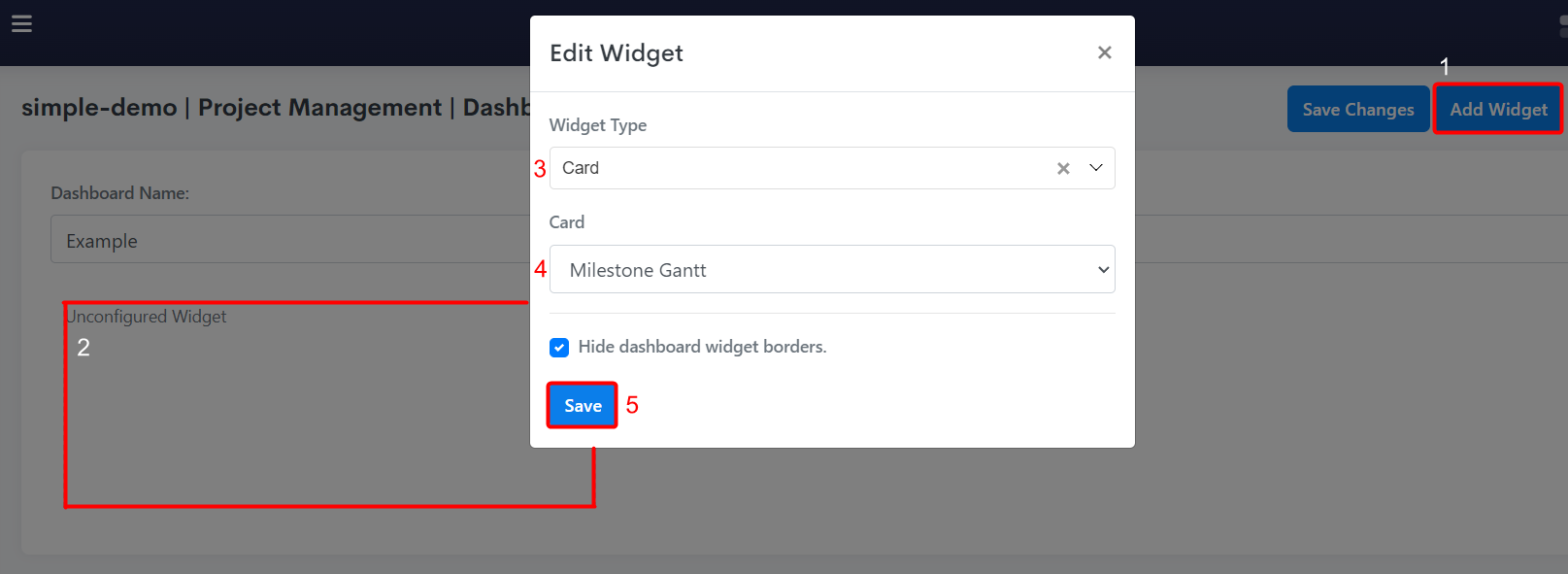Image resolution: width=1568 pixels, height=574 pixels.
Task: Click the selected 'Card' widget type value
Action: 581,168
